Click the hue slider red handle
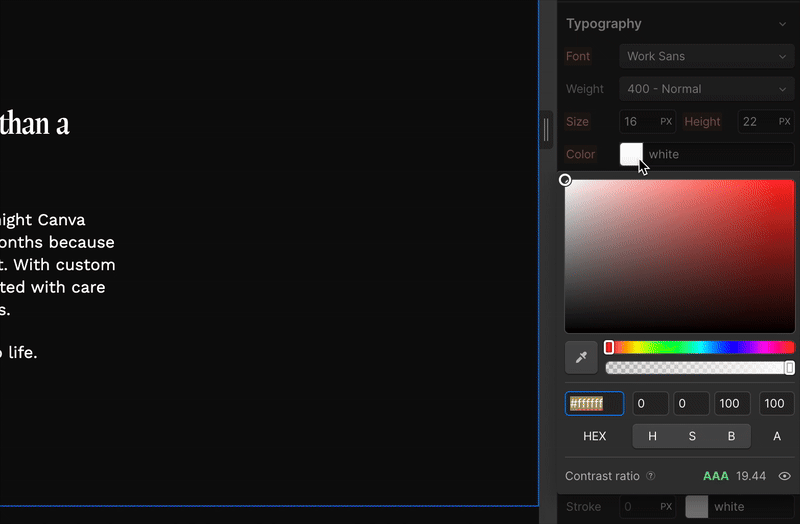The image size is (800, 524). (x=609, y=347)
